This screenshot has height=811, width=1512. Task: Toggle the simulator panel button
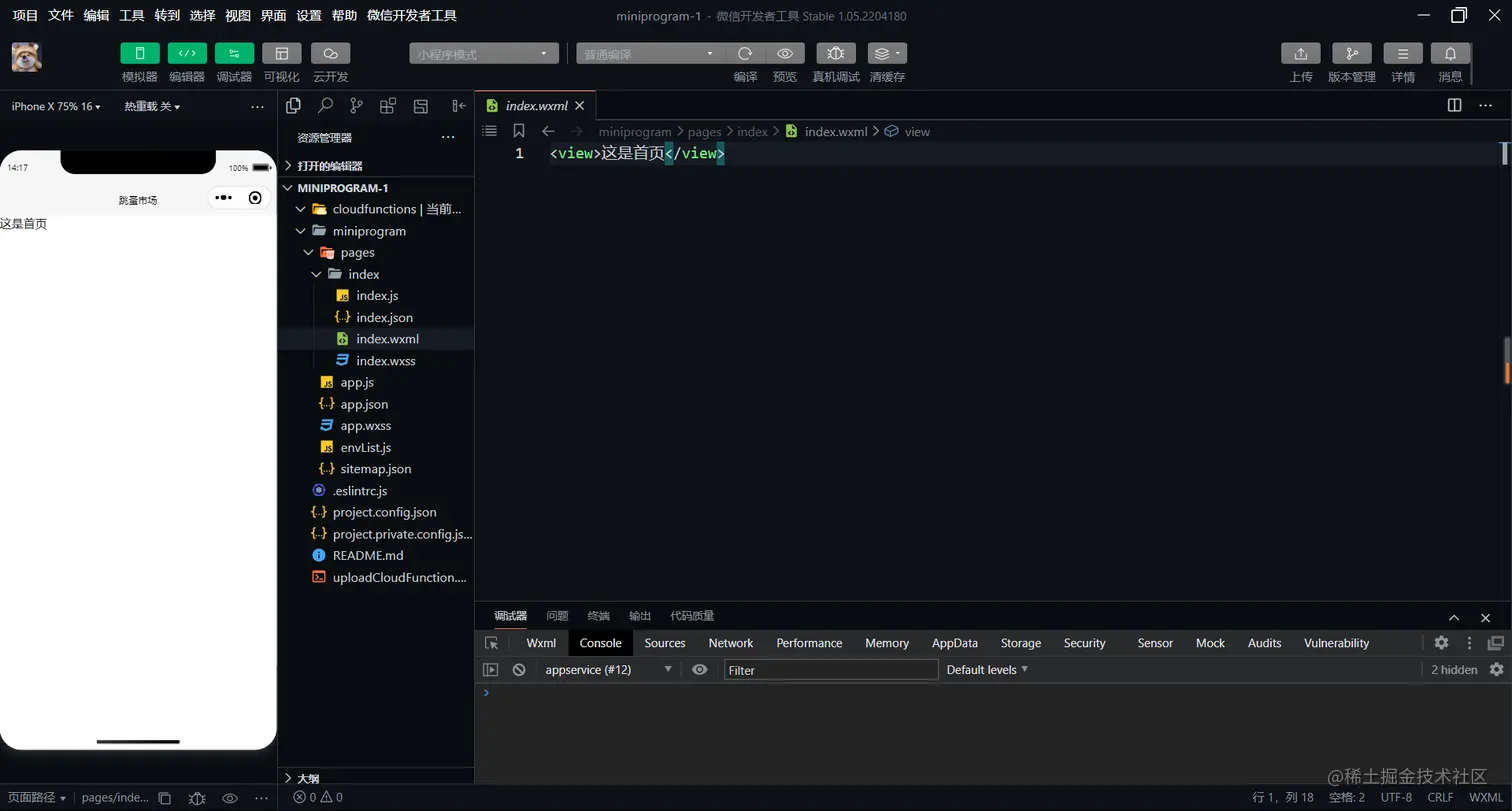[140, 53]
